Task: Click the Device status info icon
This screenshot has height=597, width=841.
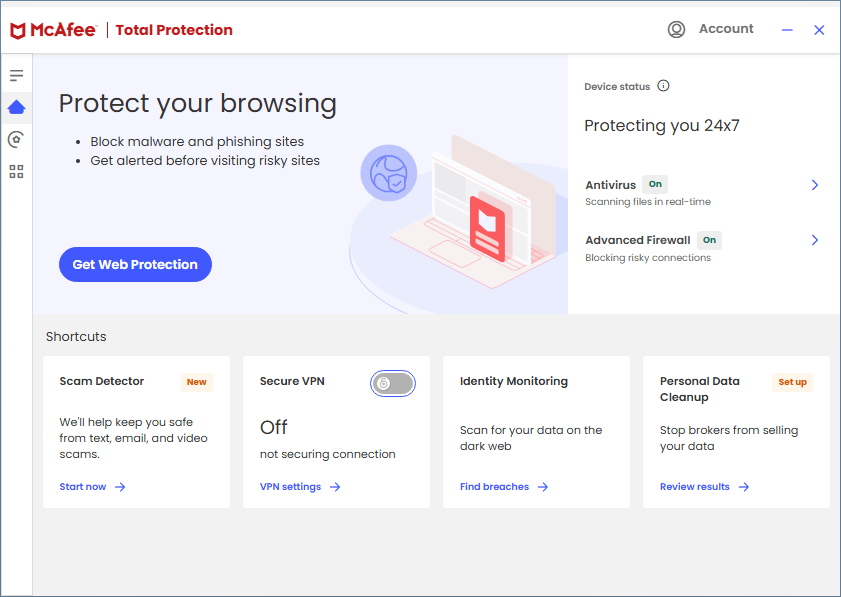Action: 663,86
